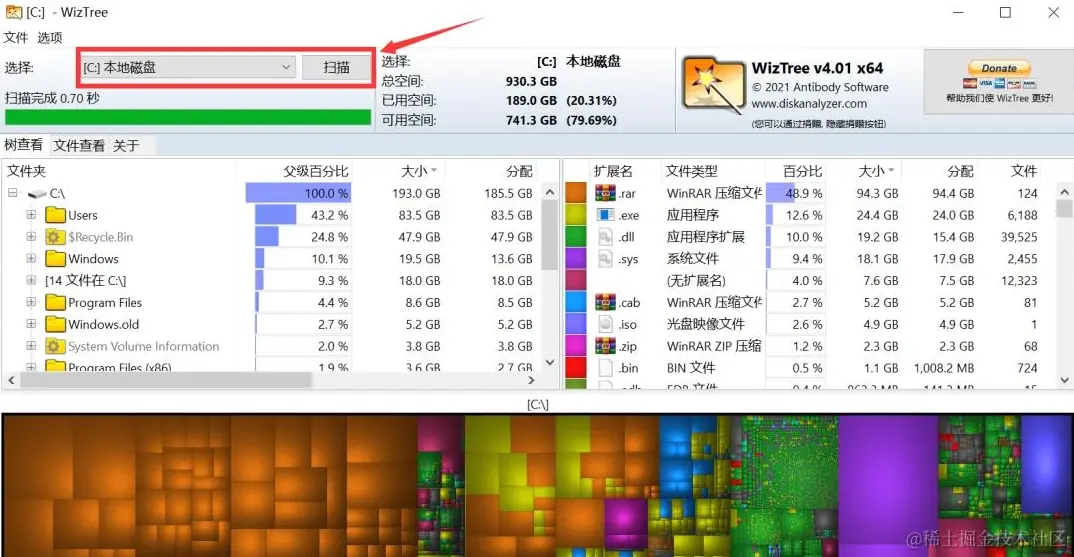Image resolution: width=1074 pixels, height=557 pixels.
Task: Select the Windows.old folder icon
Action: coord(55,324)
